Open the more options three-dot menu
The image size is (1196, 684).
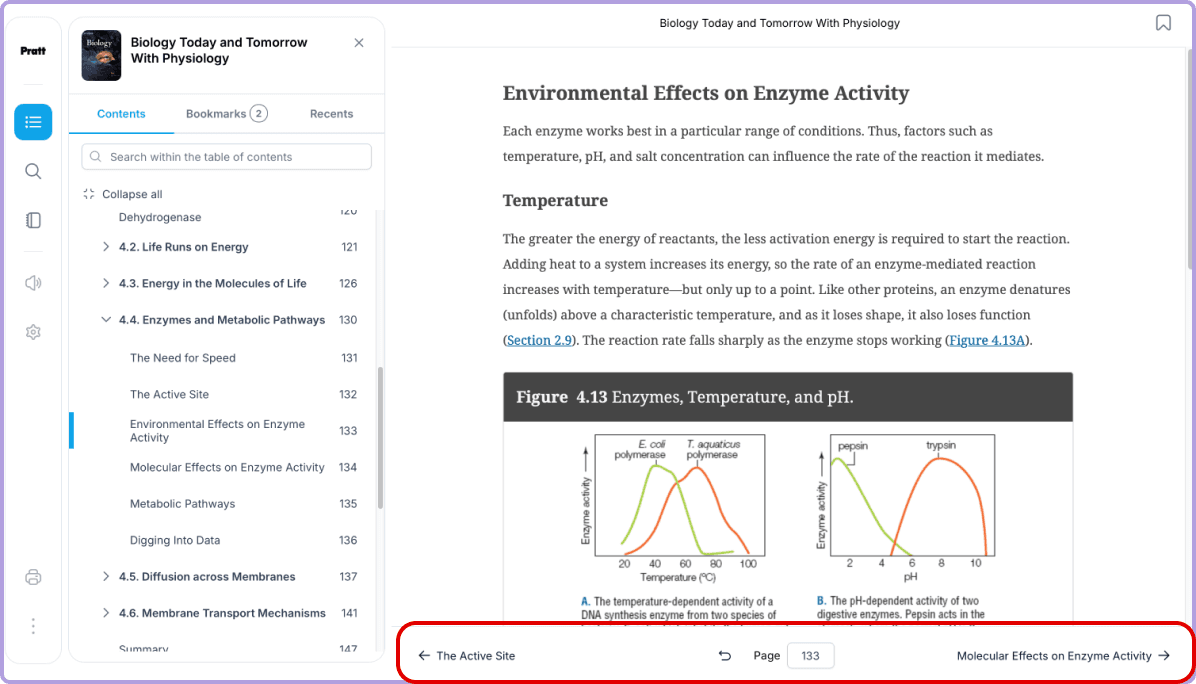coord(33,626)
